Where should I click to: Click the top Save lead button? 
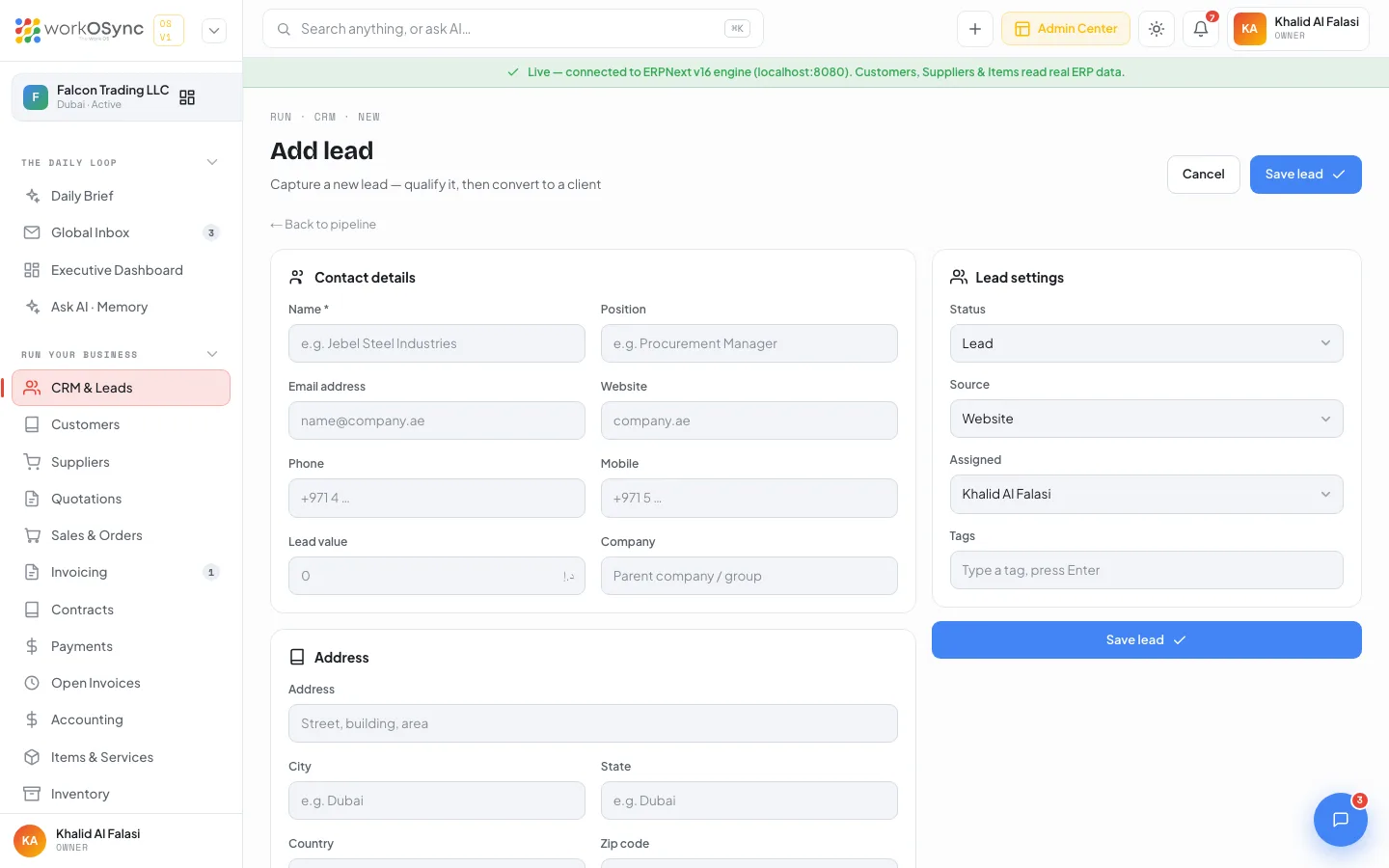[1305, 175]
